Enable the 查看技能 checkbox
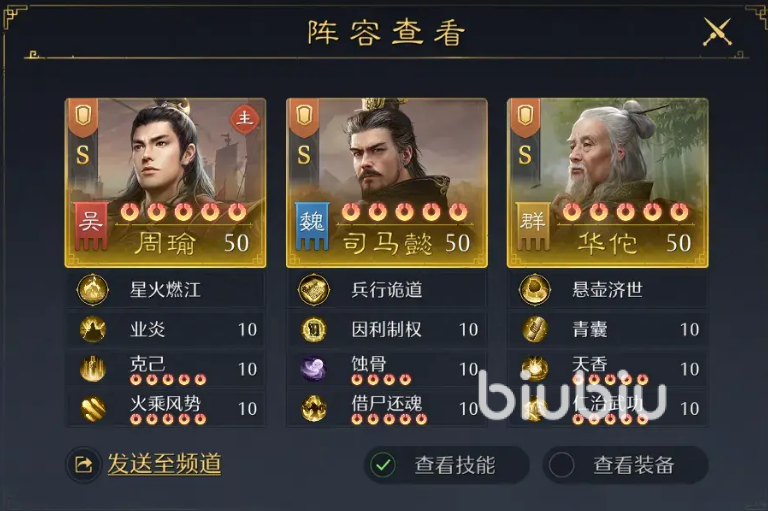768x511 pixels. (383, 465)
